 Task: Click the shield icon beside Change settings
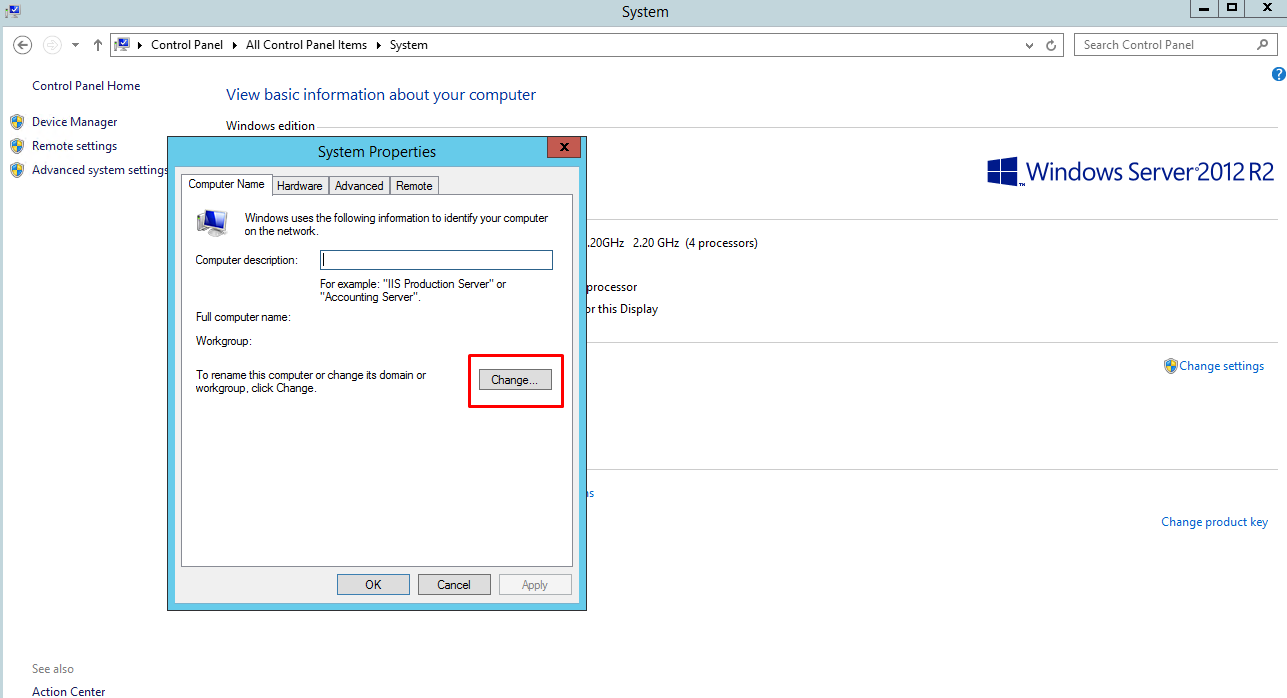click(x=1170, y=366)
